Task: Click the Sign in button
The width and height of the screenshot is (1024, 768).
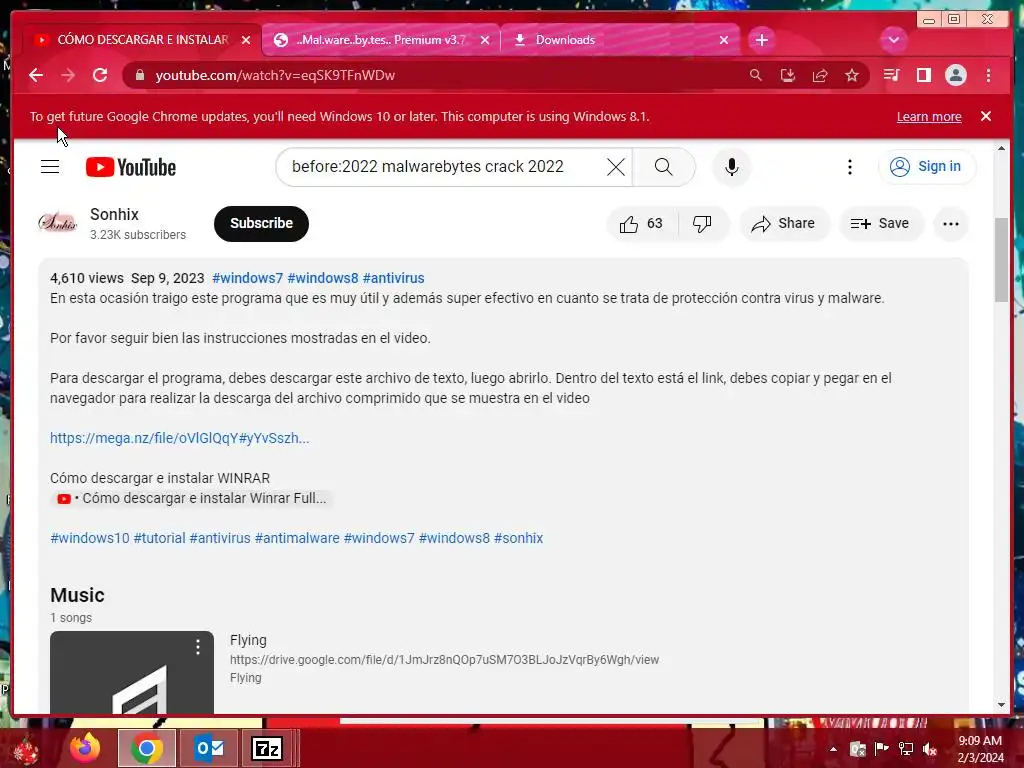Action: 927,167
